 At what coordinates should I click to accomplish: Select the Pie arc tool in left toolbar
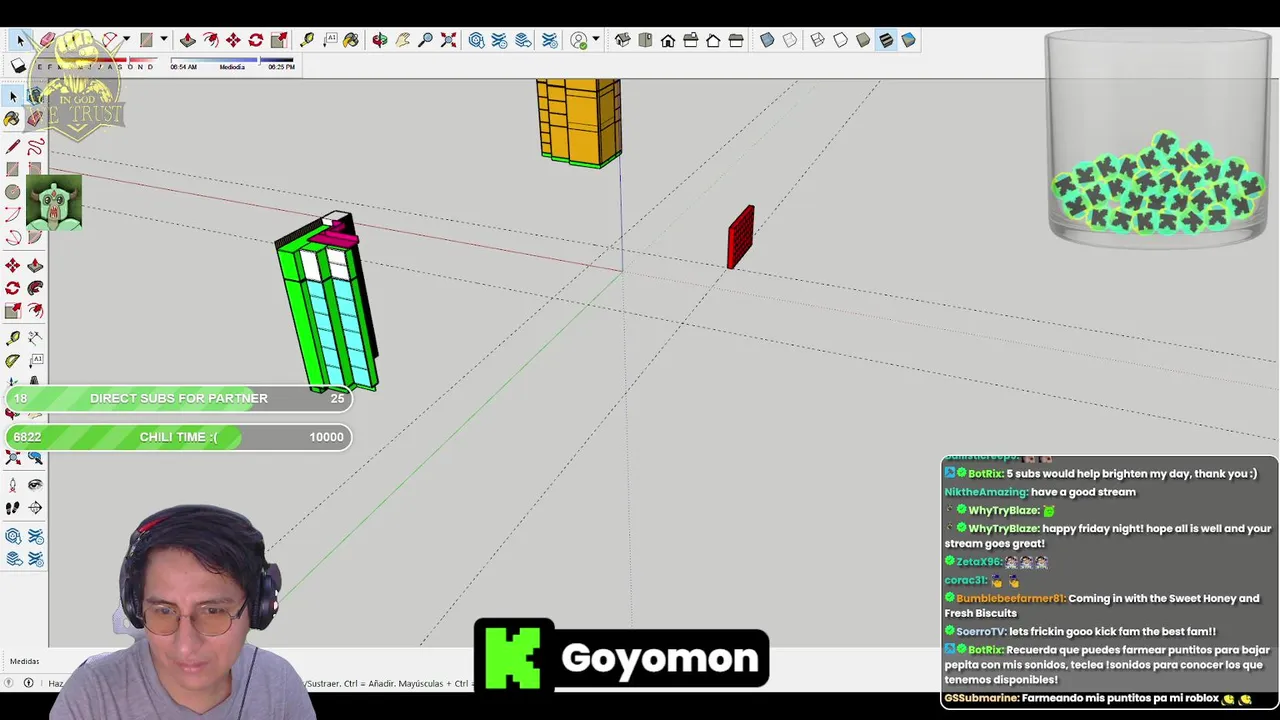(x=35, y=237)
